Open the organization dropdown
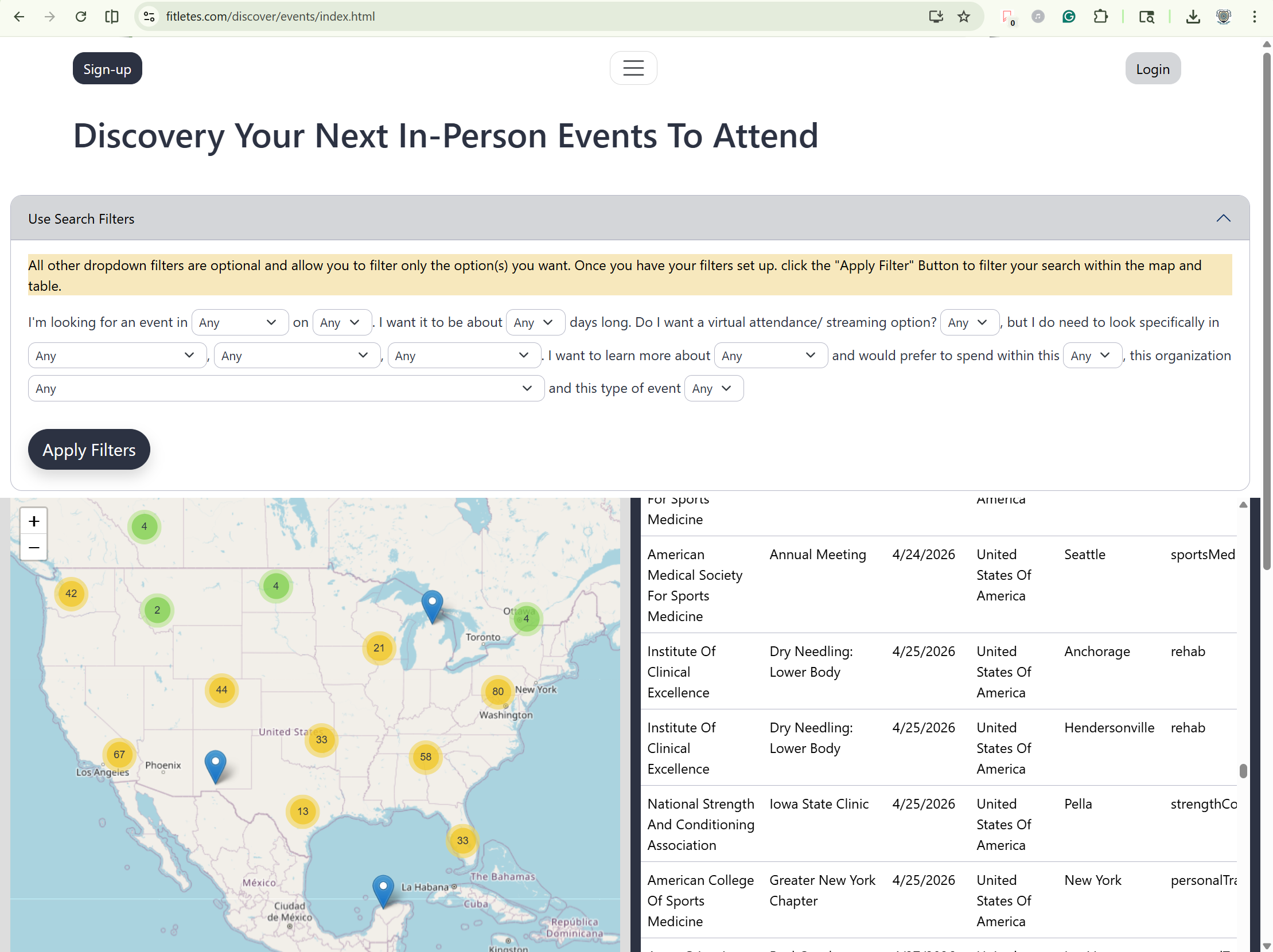1273x952 pixels. coord(286,389)
